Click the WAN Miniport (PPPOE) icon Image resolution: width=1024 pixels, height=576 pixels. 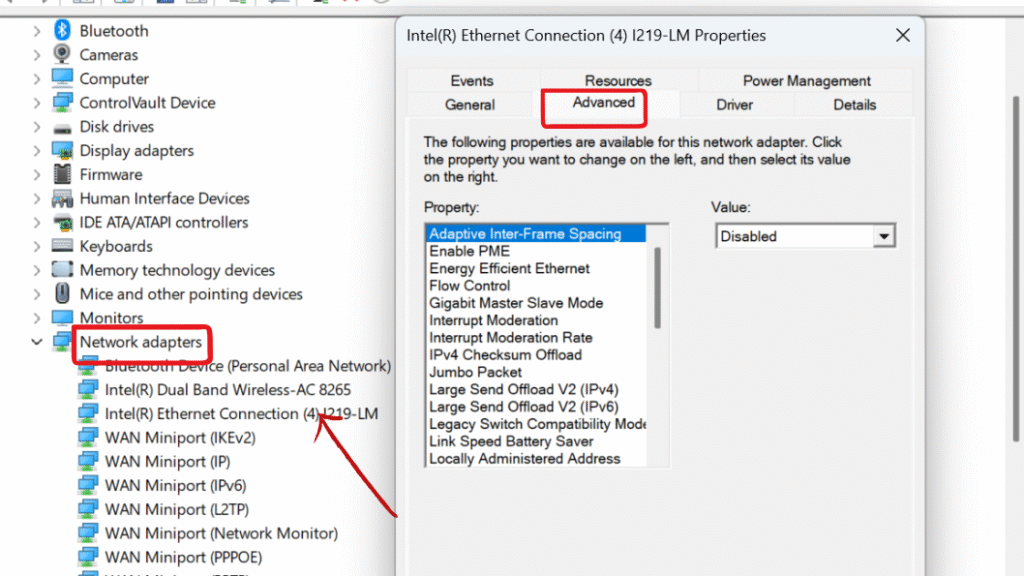(x=88, y=556)
